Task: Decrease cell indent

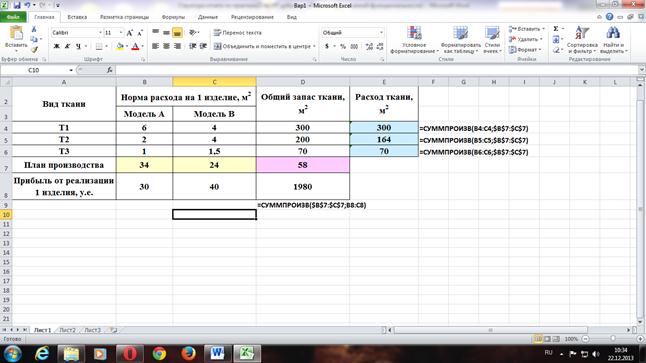Action: click(x=192, y=46)
